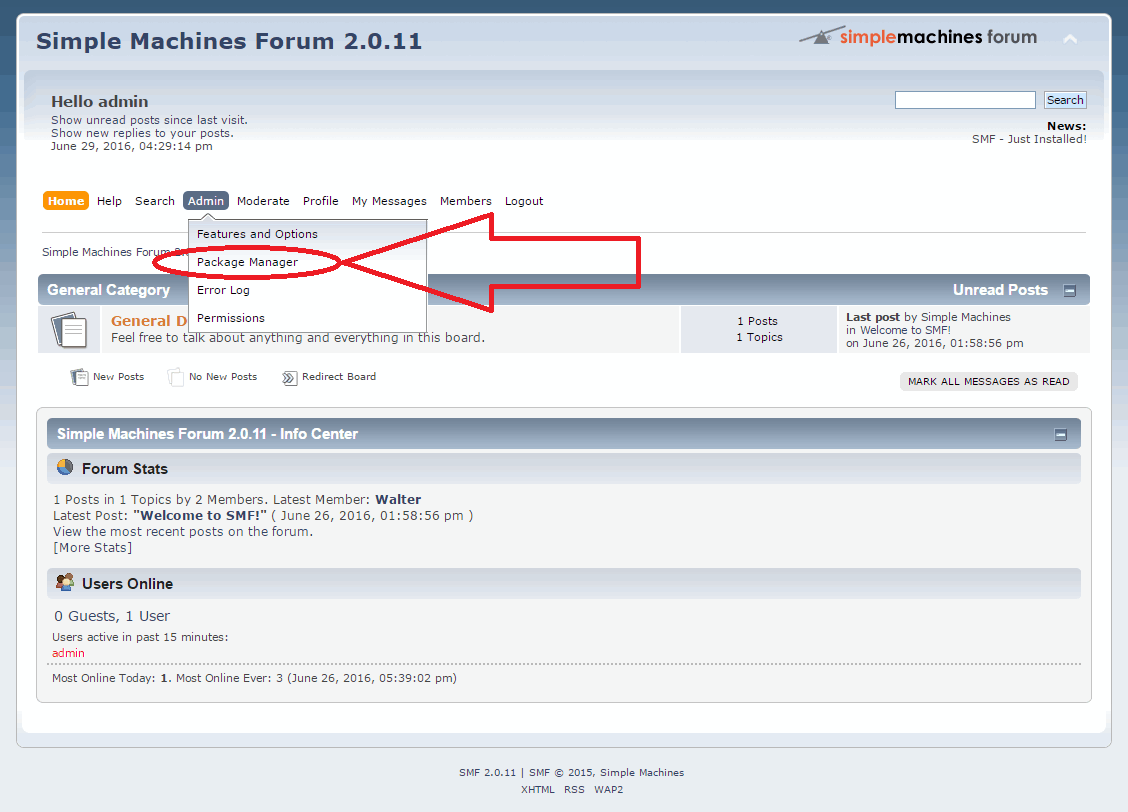Click the Users Online people icon

(64, 583)
